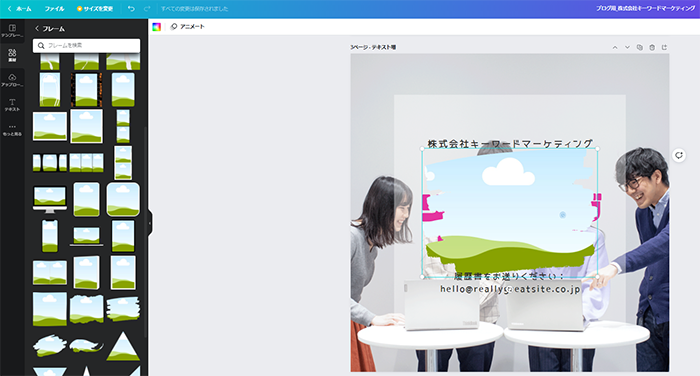Image resolution: width=700 pixels, height=376 pixels.
Task: Select the wide brush swash frame
Action: pyautogui.click(x=50, y=346)
